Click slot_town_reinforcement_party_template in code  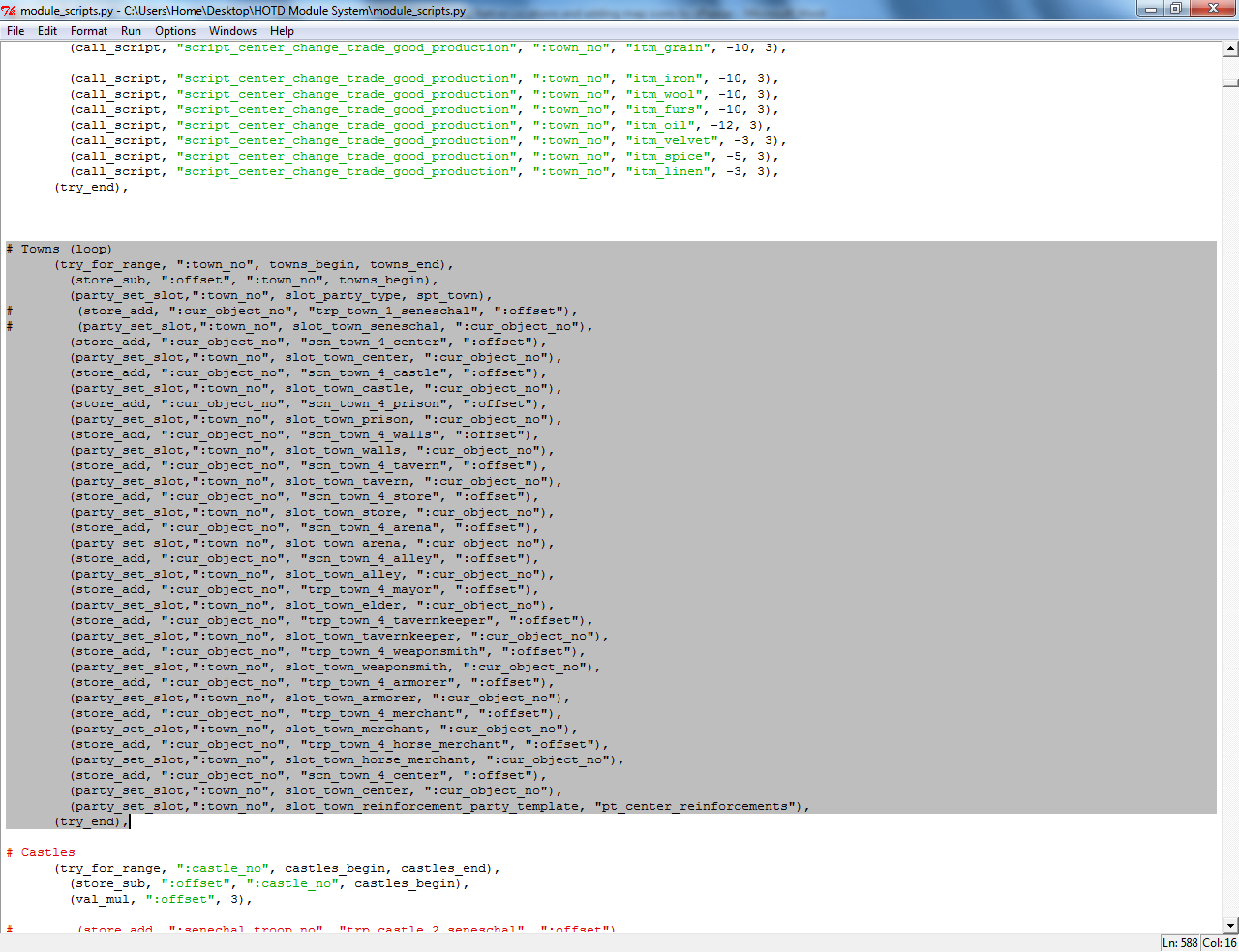tap(432, 806)
